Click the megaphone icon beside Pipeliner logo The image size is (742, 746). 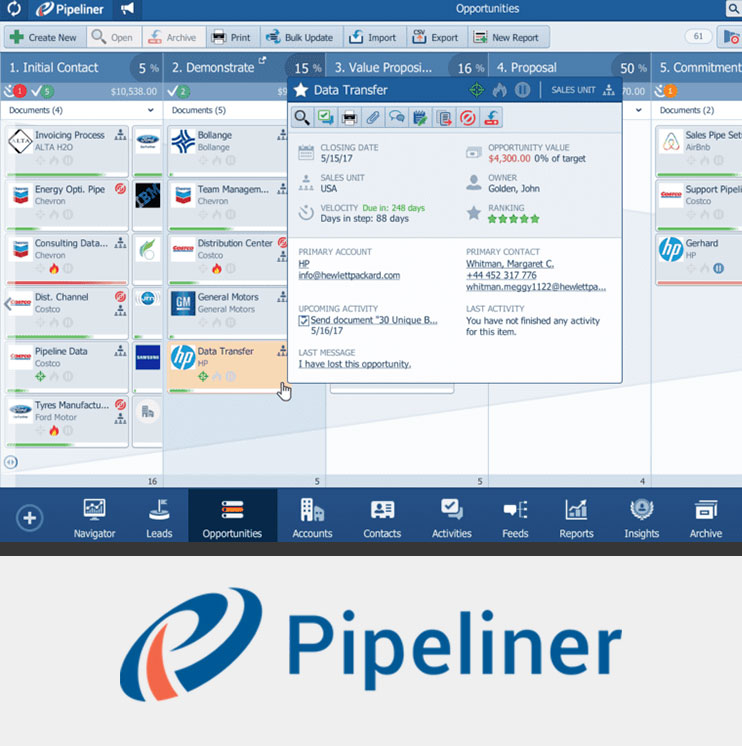(127, 10)
